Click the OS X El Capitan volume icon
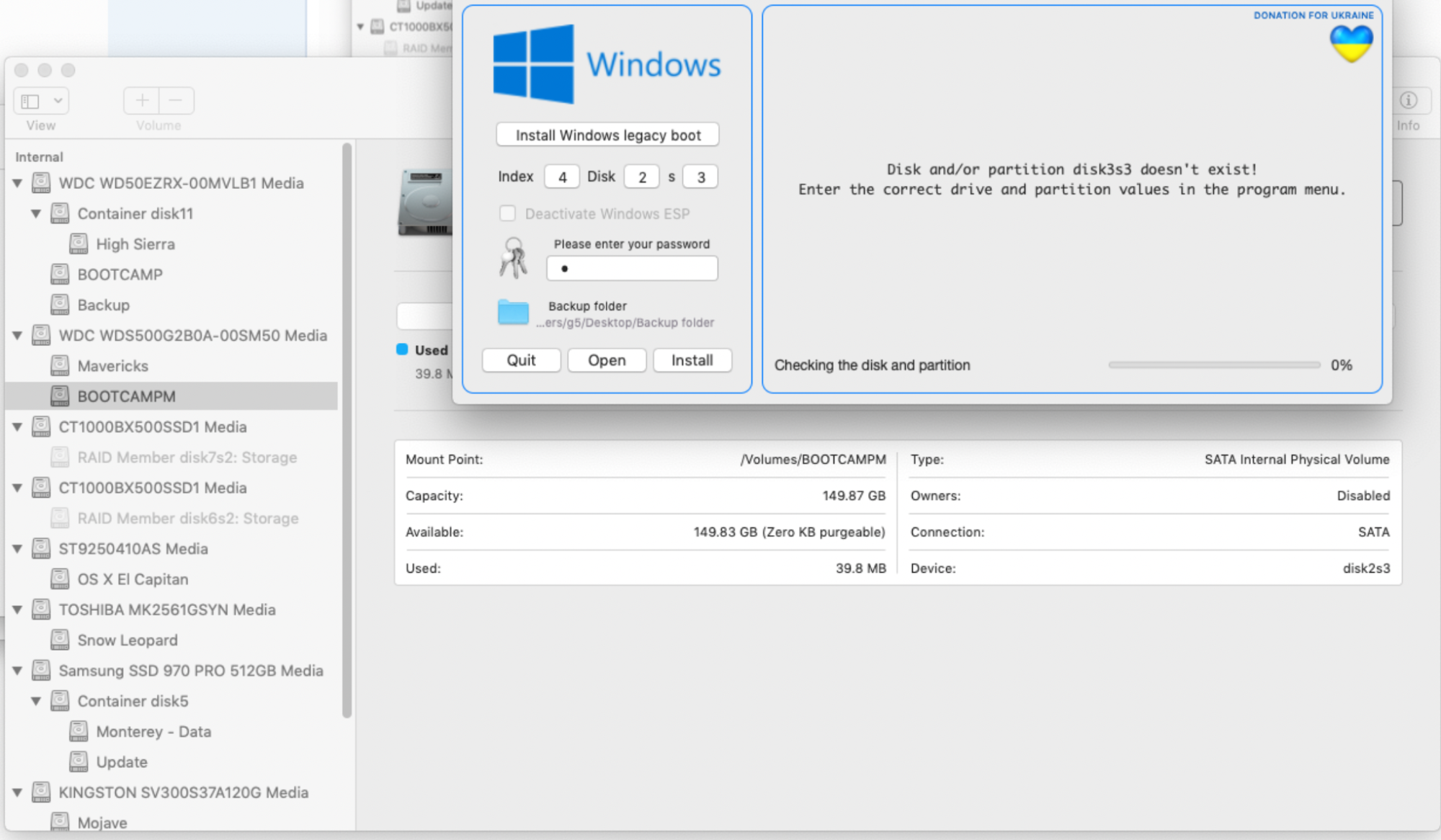1441x840 pixels. [x=60, y=579]
